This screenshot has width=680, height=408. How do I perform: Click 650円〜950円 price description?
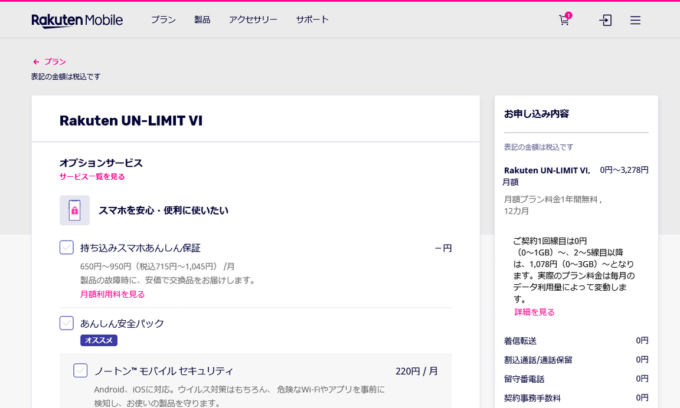coord(157,266)
